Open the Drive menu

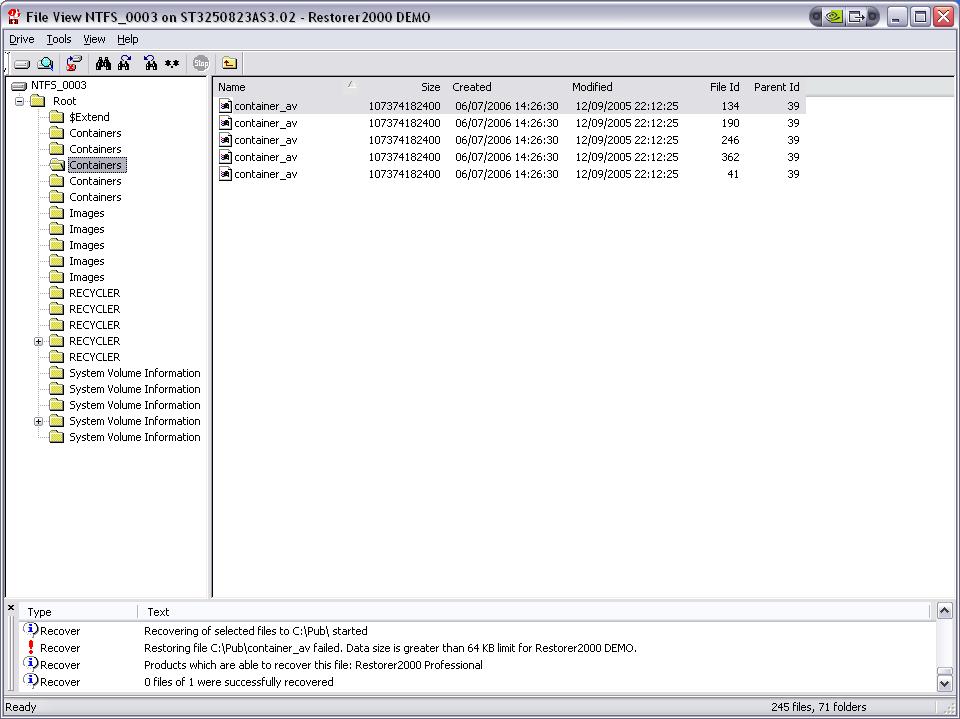[21, 39]
